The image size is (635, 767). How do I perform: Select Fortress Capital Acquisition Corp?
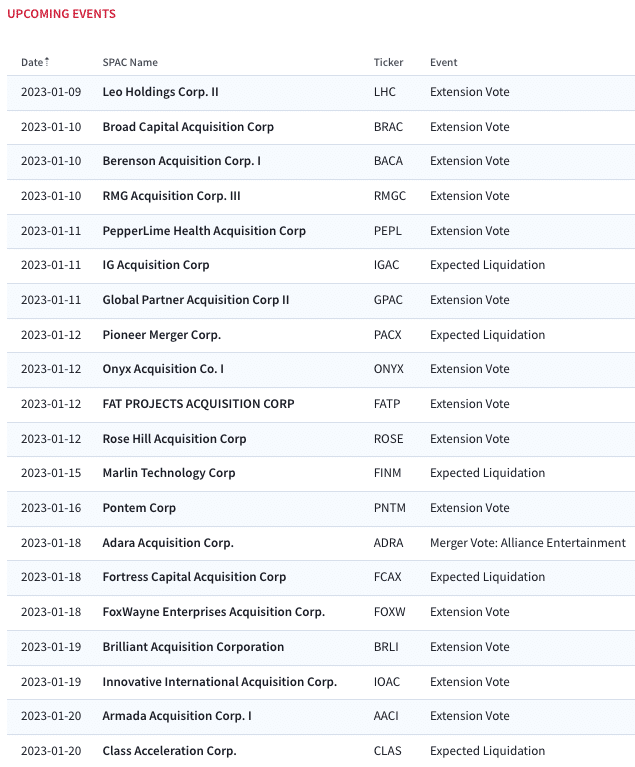click(x=194, y=577)
